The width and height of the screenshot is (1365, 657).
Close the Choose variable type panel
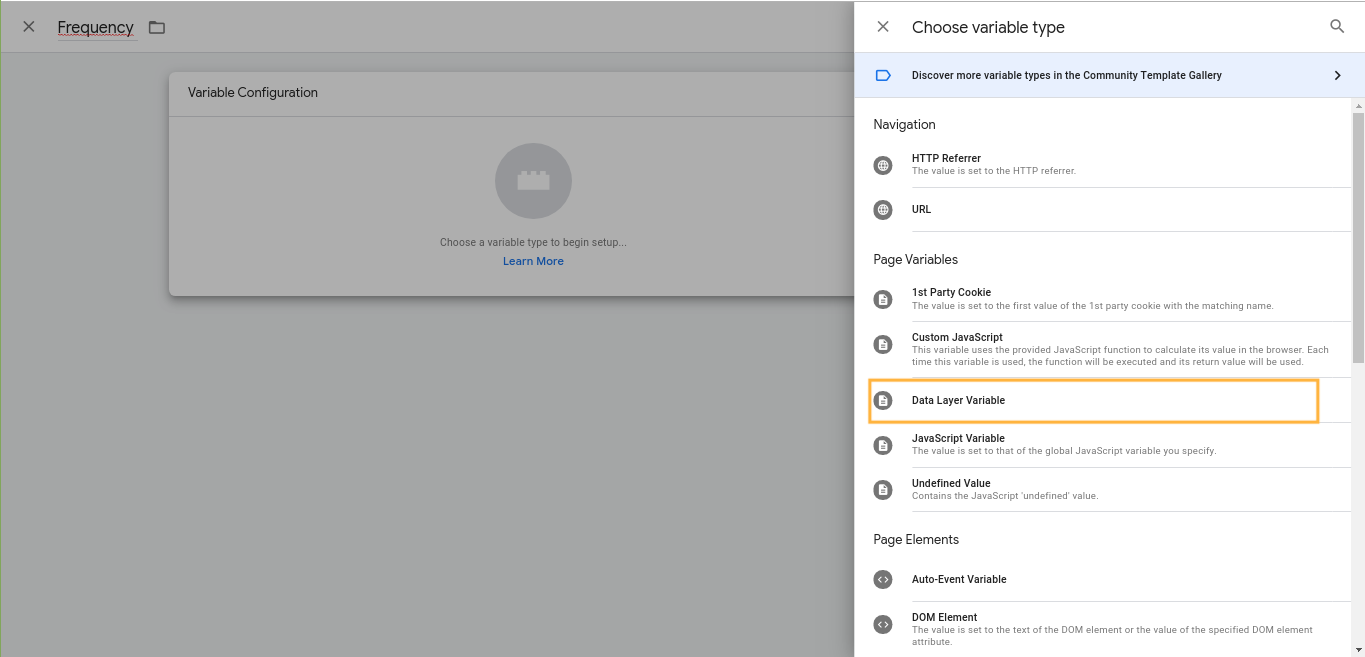(883, 27)
